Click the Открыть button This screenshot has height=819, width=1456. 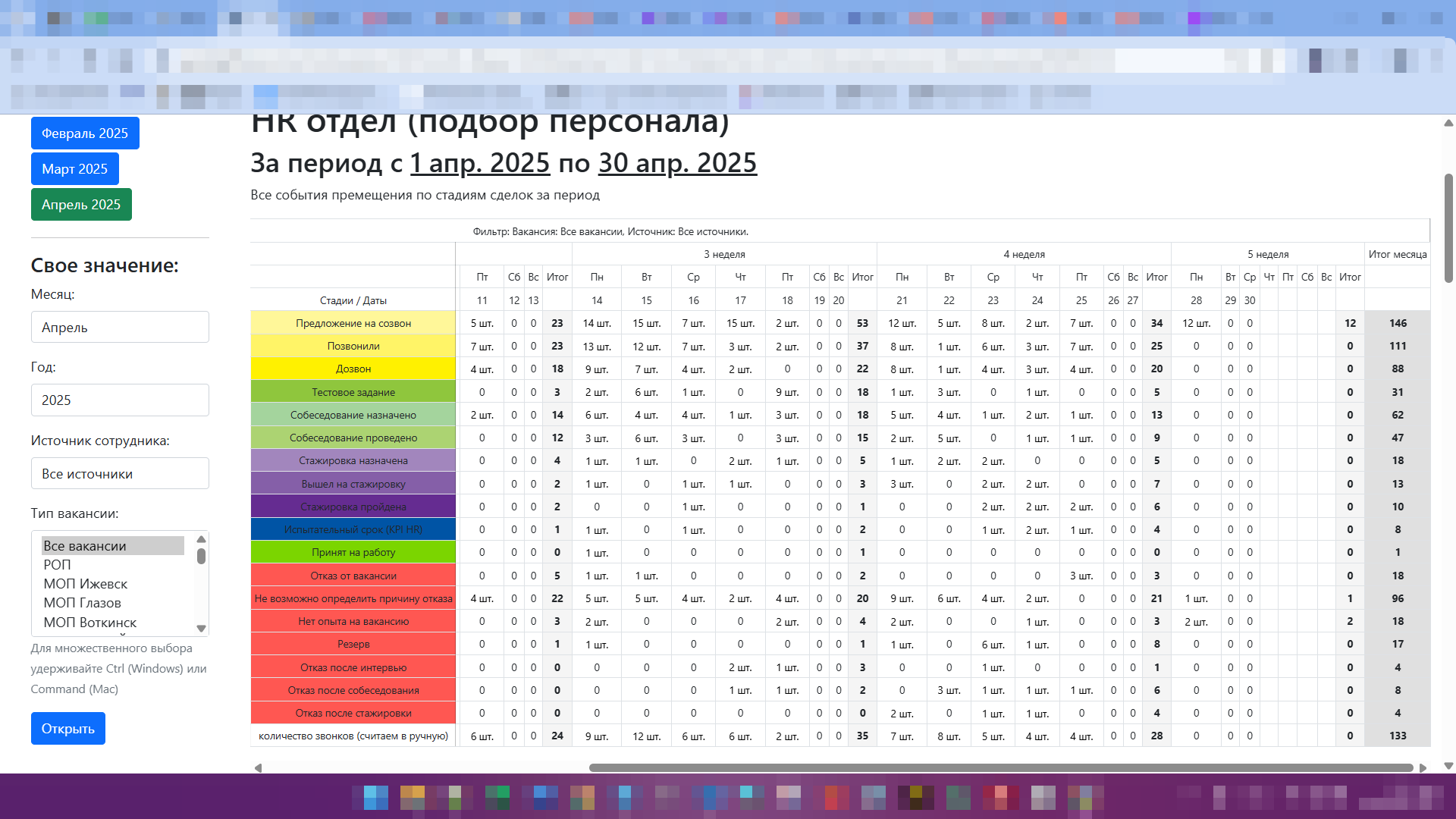pos(68,729)
